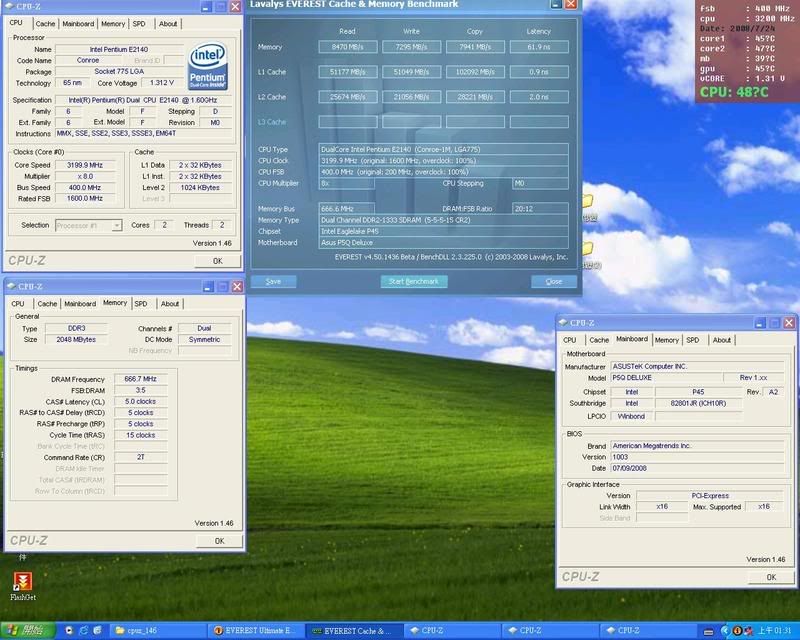Click OK in the CPU-Z Mainboard window
This screenshot has width=800, height=640.
coord(771,577)
